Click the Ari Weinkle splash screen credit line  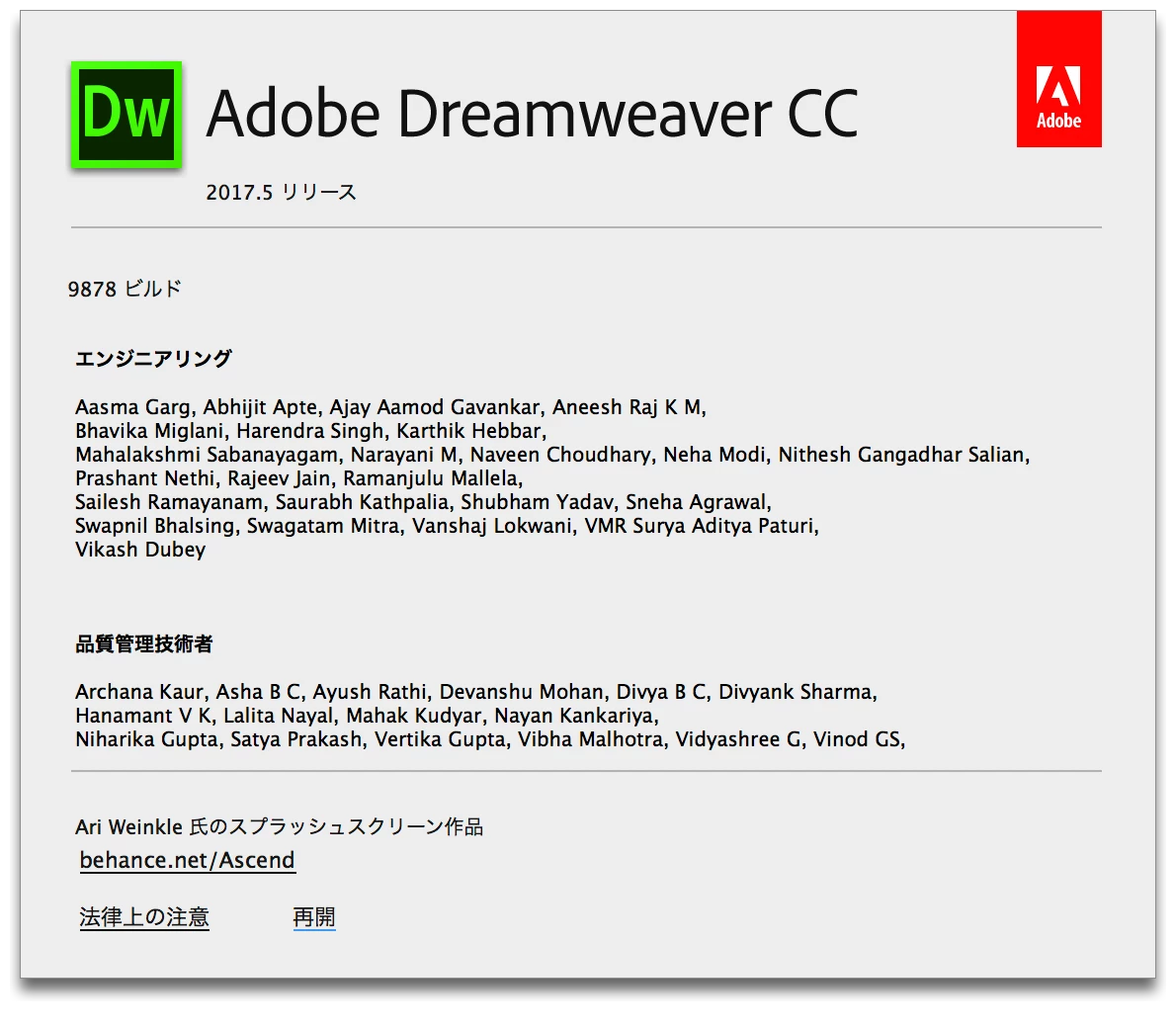279,827
